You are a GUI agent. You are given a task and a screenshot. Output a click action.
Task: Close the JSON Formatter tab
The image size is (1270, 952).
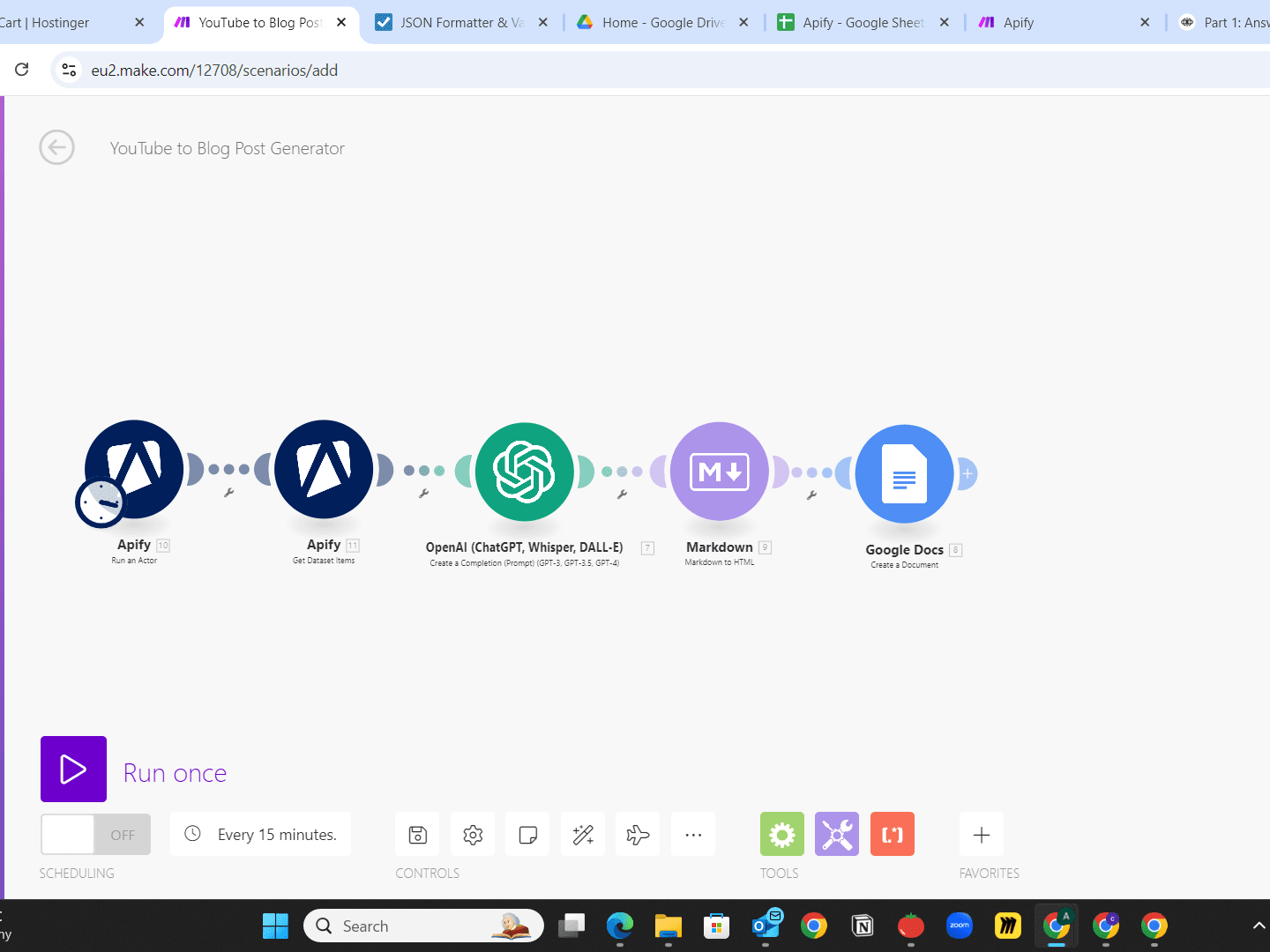click(543, 23)
